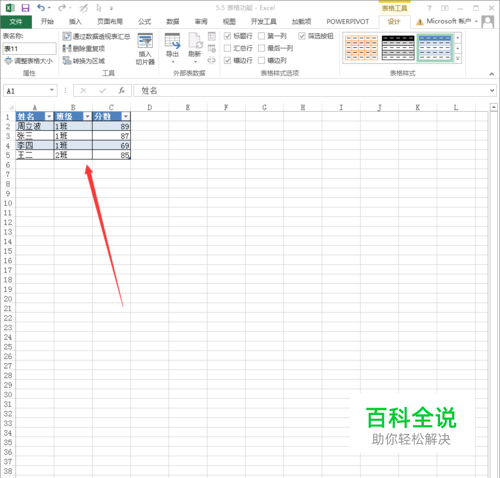The height and width of the screenshot is (478, 500).
Task: Click the confirm checkmark in formula bar
Action: (103, 90)
